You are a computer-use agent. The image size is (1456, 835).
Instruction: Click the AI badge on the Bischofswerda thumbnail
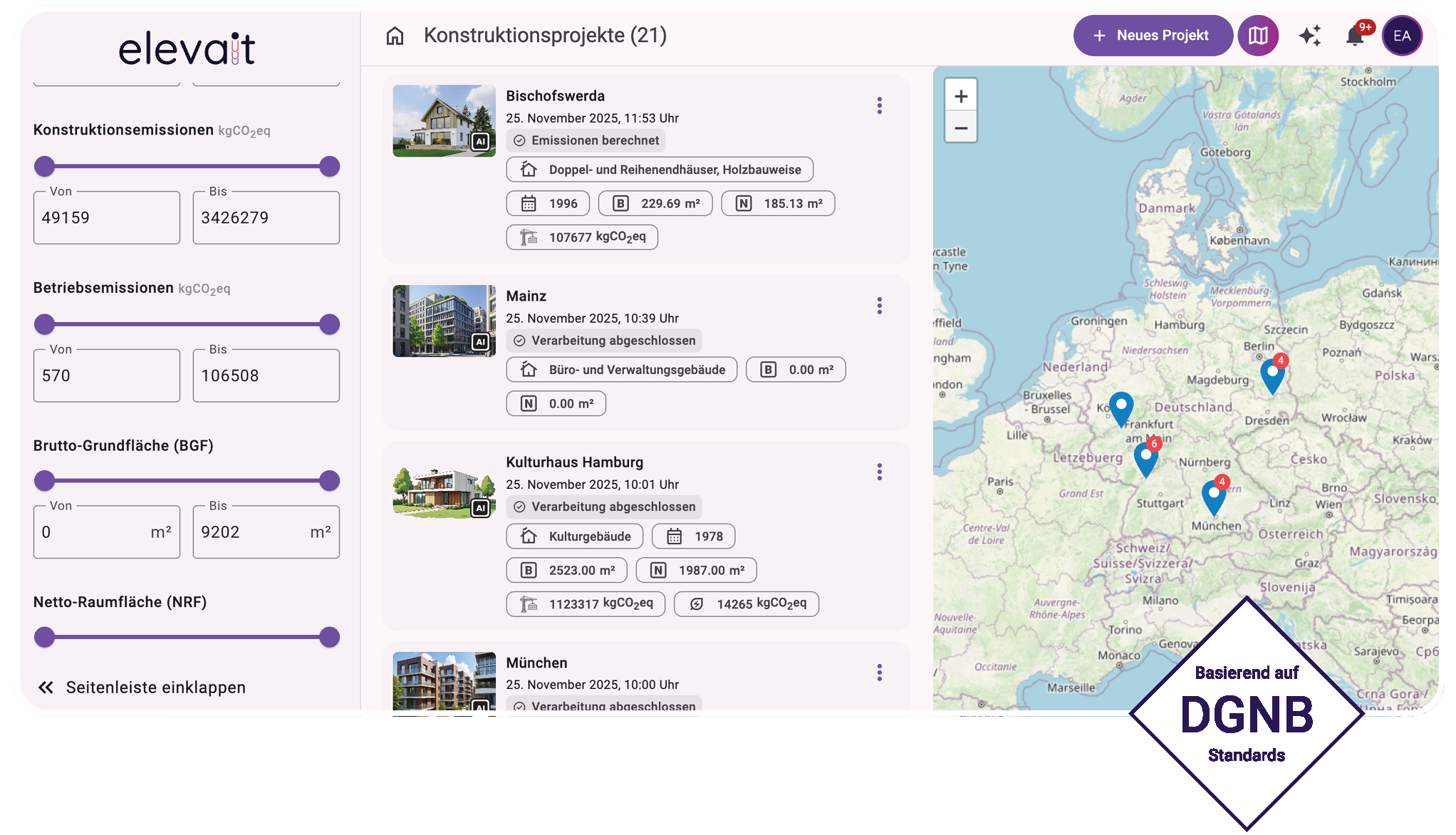pyautogui.click(x=482, y=141)
